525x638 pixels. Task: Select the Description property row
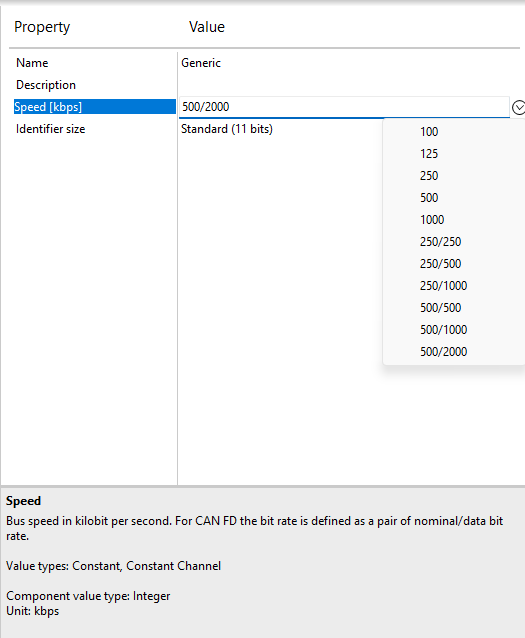coord(95,85)
